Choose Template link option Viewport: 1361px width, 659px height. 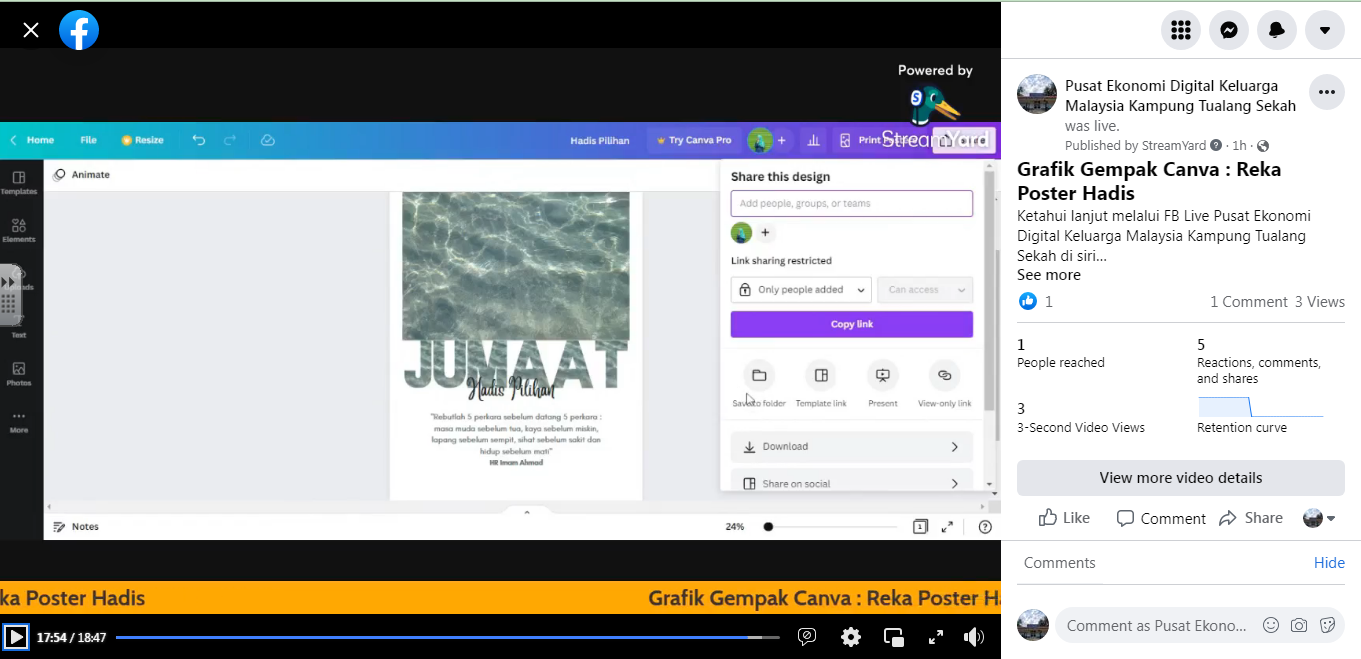coord(821,384)
